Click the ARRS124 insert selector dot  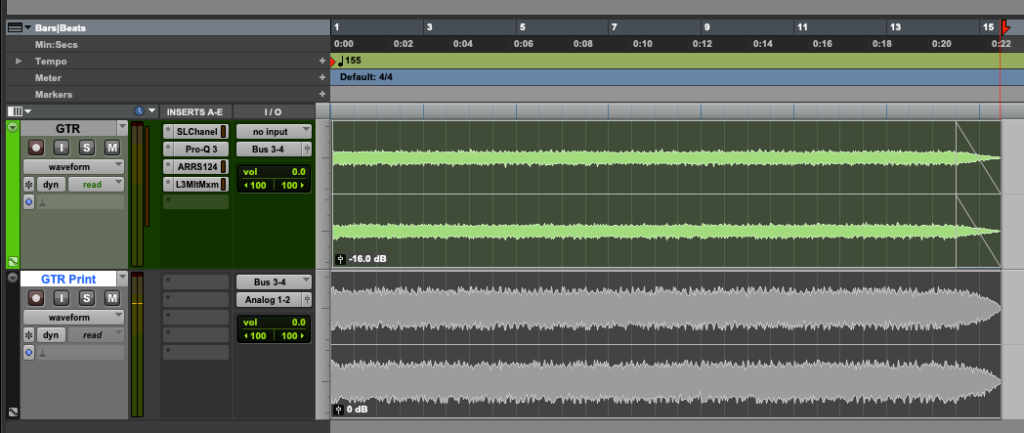tap(168, 167)
